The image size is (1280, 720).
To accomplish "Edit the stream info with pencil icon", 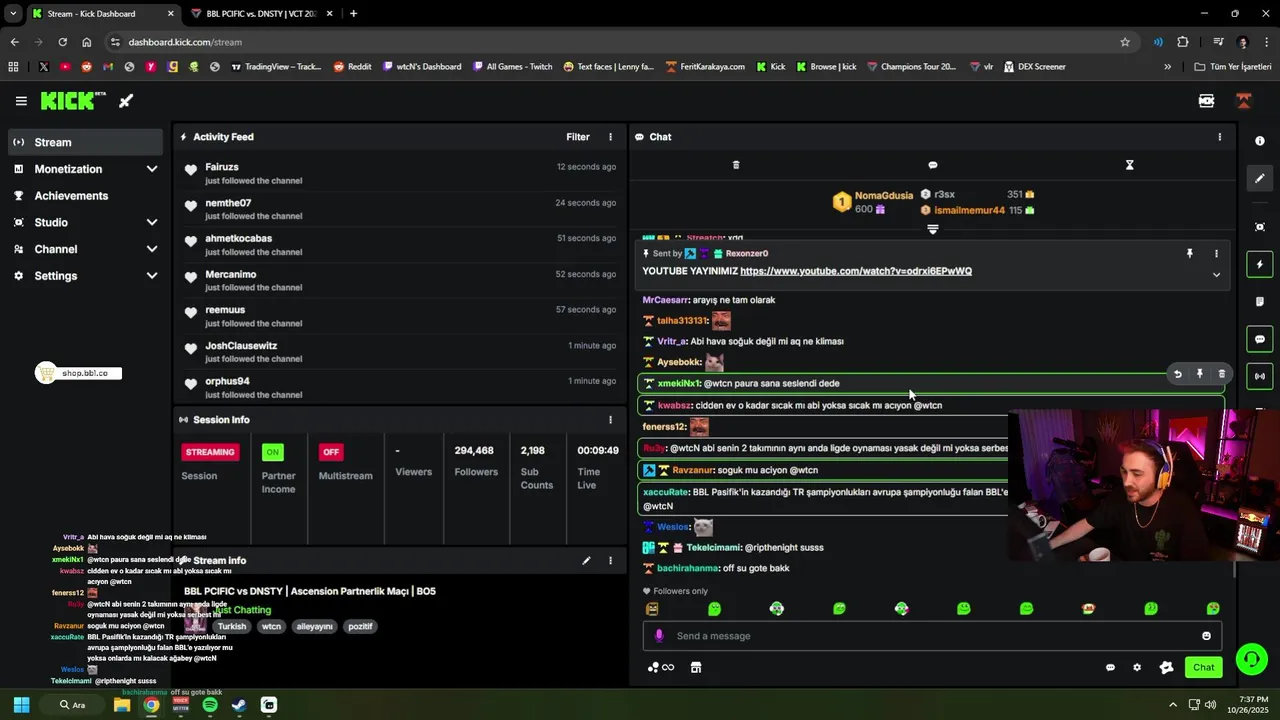I will [x=586, y=561].
